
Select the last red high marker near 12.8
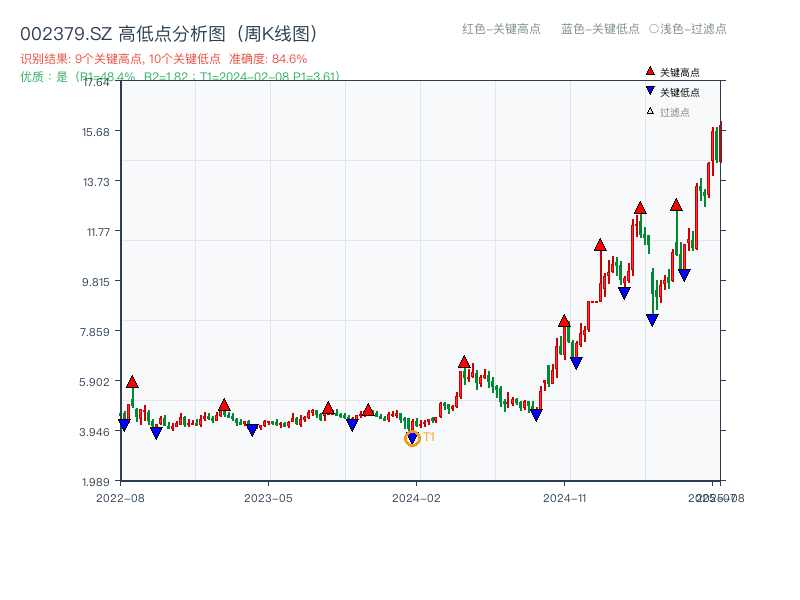click(676, 205)
